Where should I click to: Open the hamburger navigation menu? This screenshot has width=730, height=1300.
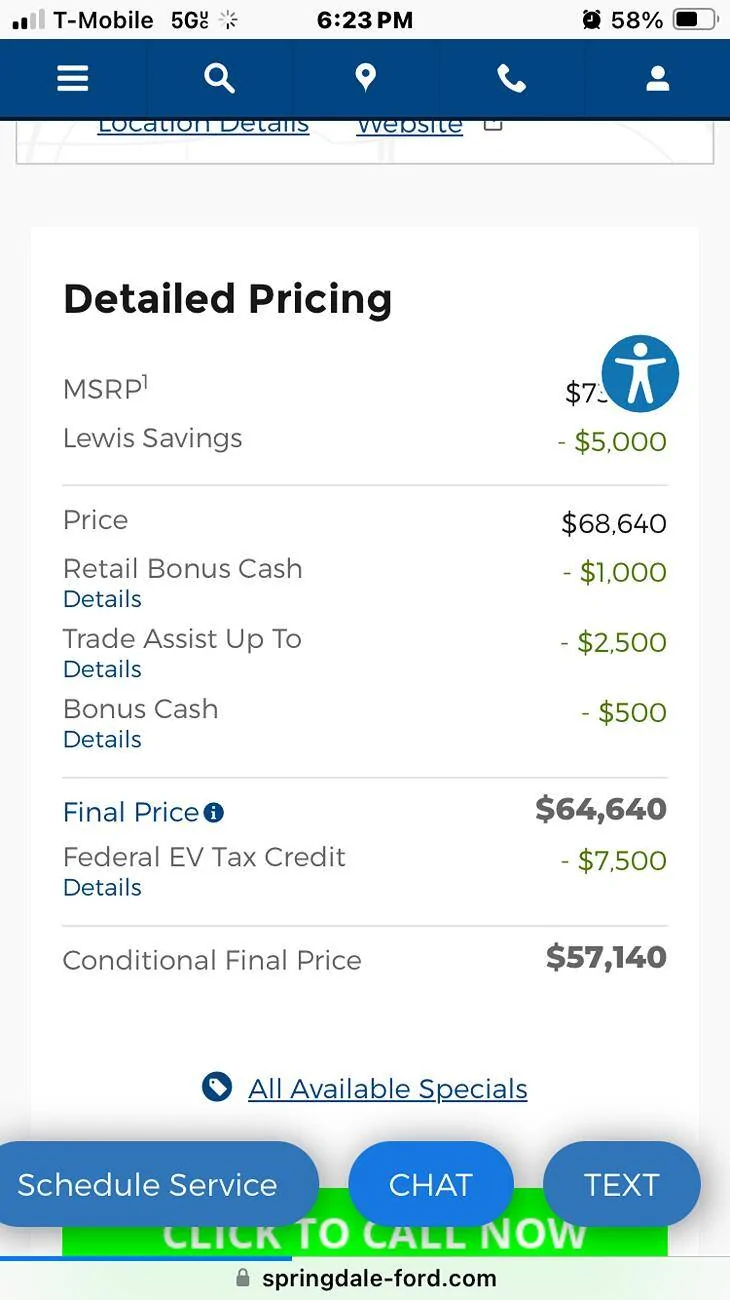click(73, 79)
